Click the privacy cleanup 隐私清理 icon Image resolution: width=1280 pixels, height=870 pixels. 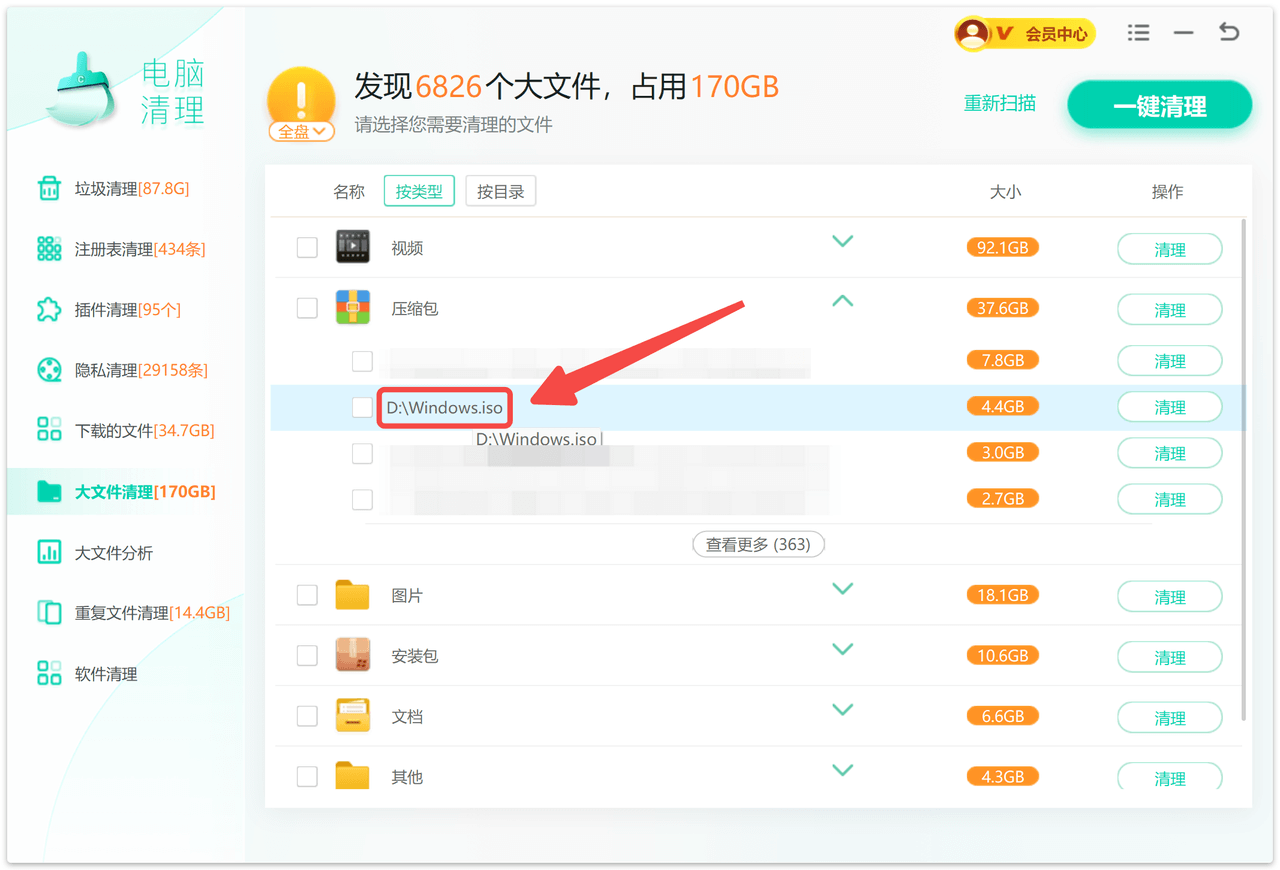pos(49,370)
